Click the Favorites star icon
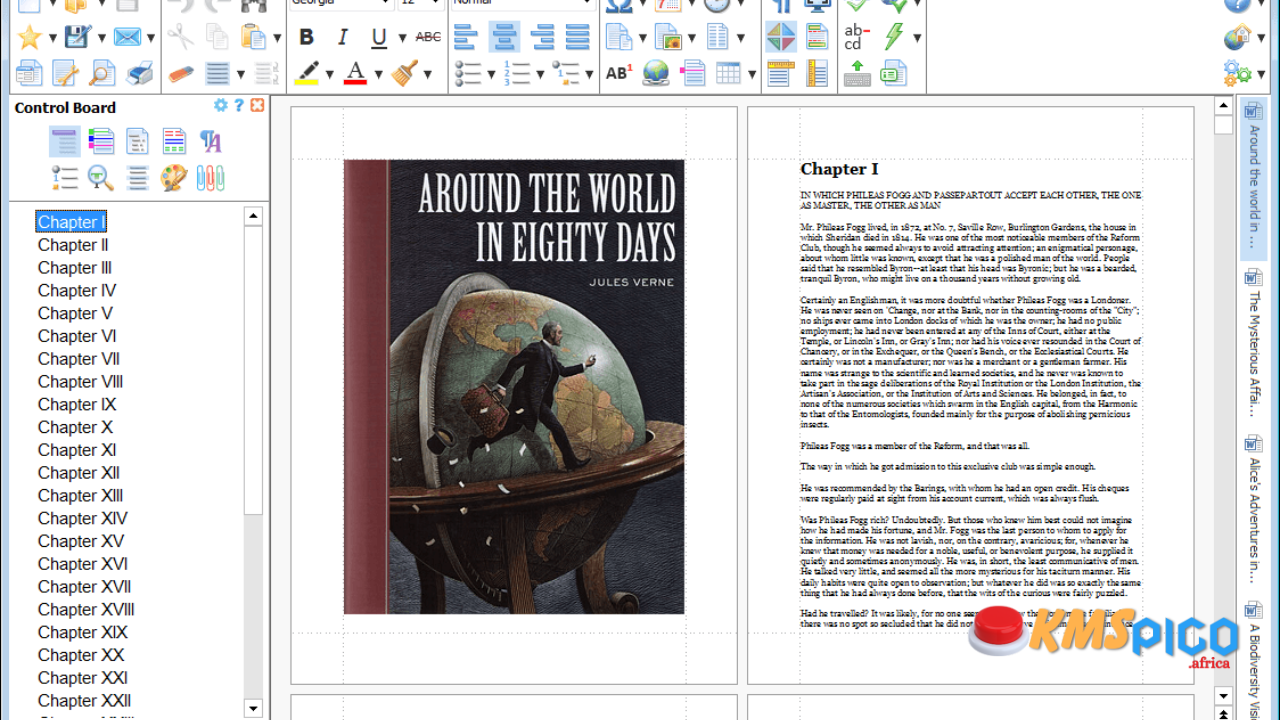The width and height of the screenshot is (1280, 720). point(30,37)
